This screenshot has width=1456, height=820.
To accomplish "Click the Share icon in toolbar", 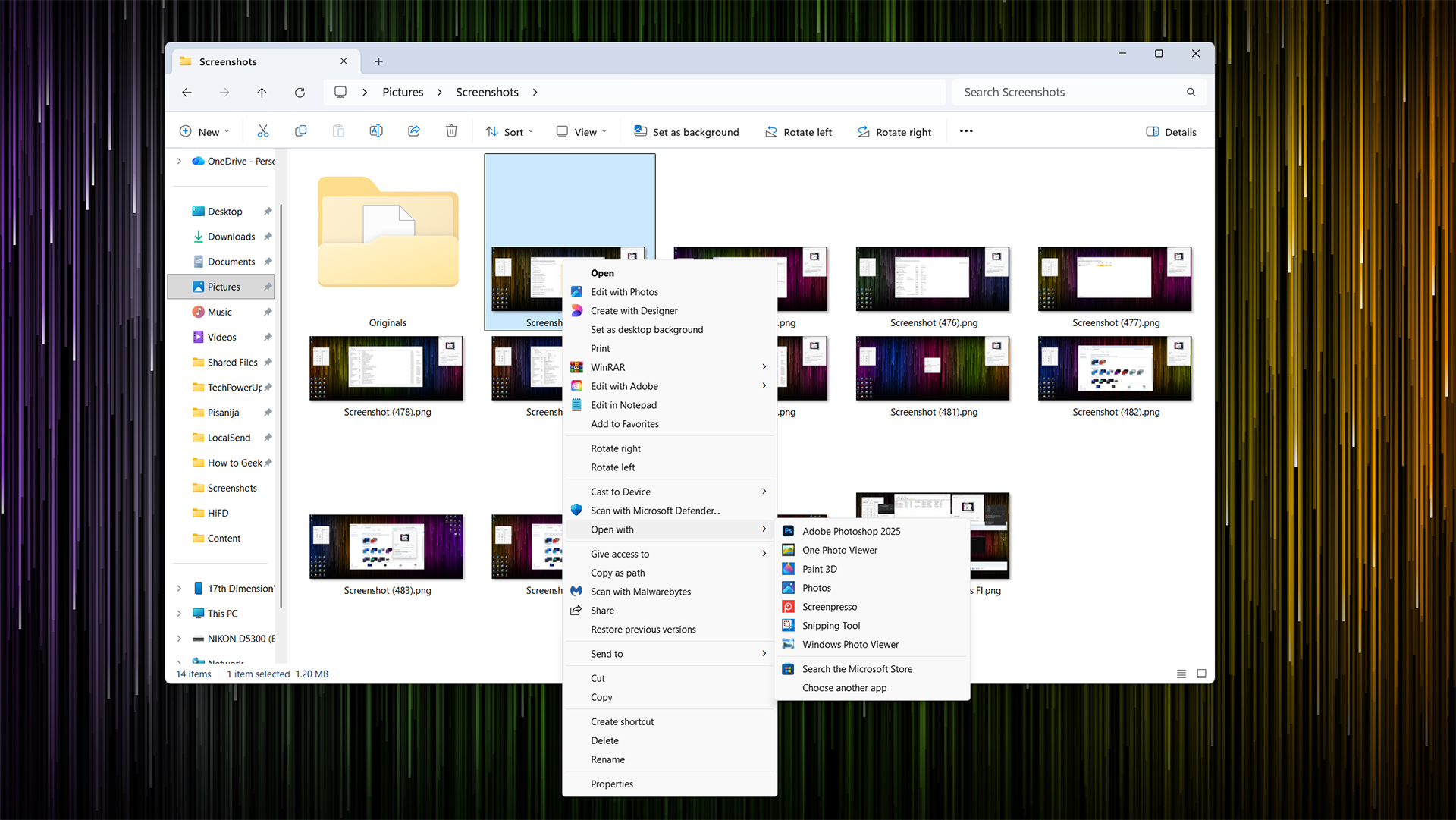I will (x=414, y=131).
